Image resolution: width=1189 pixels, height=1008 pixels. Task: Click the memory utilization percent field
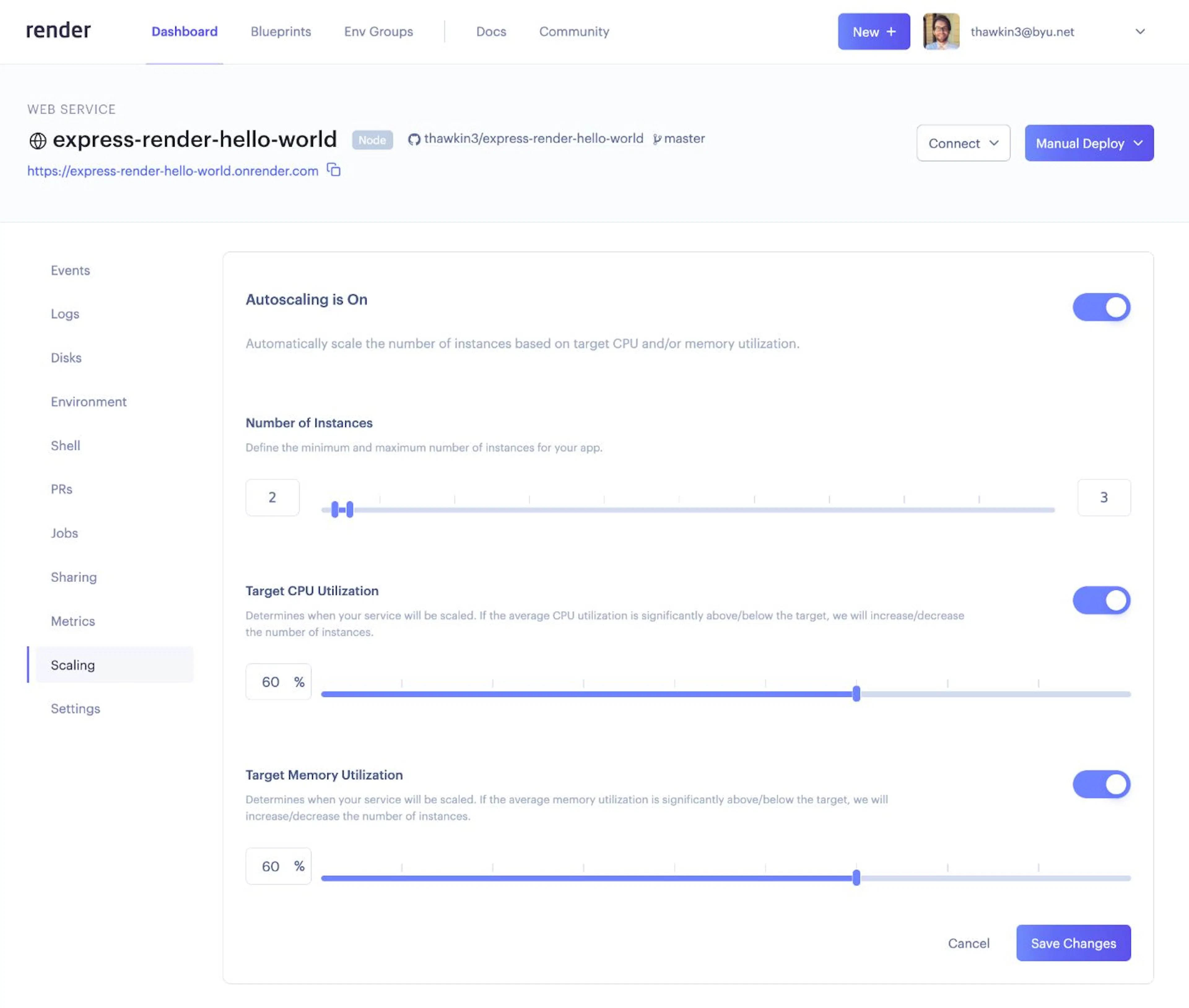point(278,866)
